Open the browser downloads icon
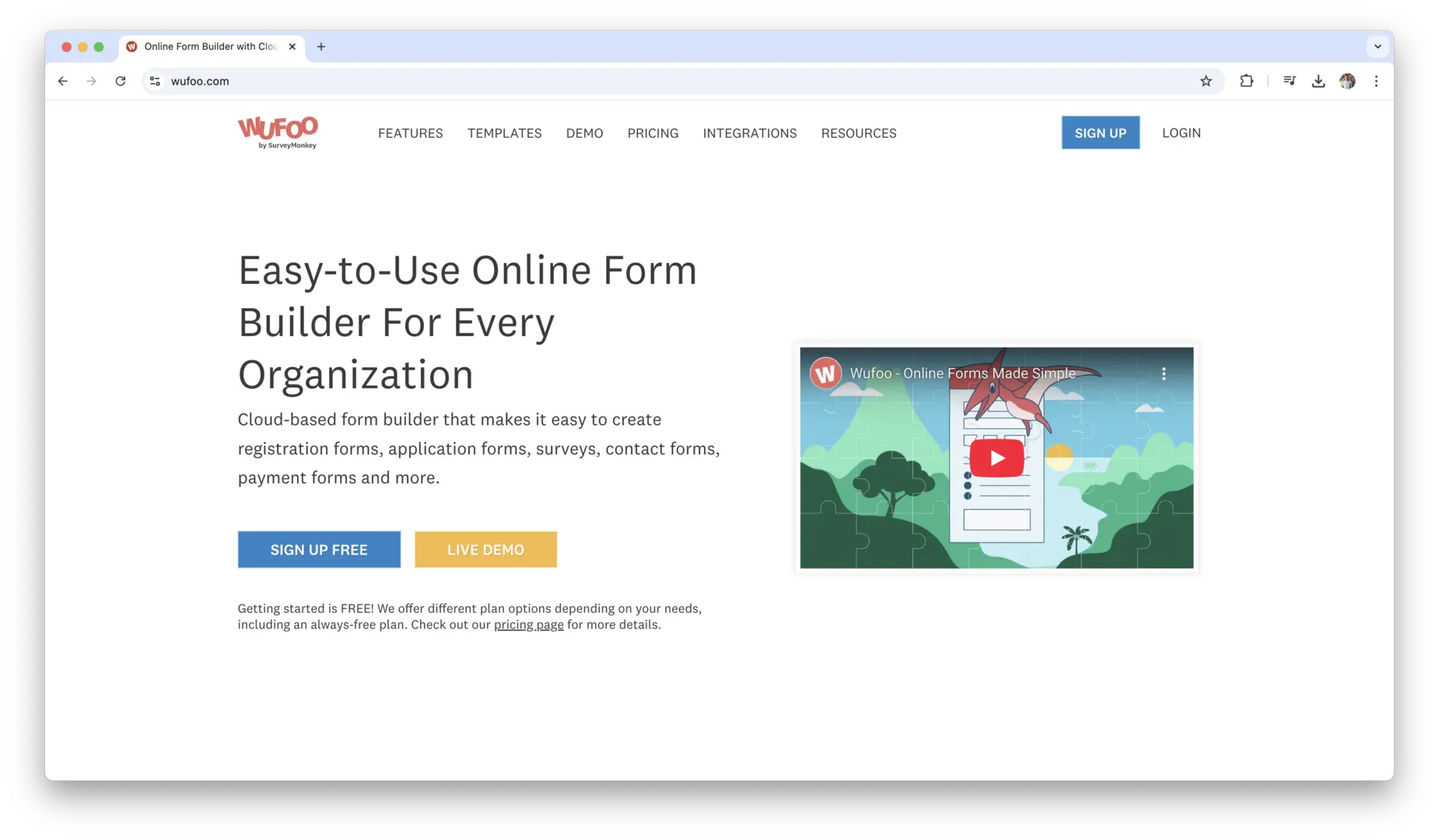The height and width of the screenshot is (840, 1439). (1318, 81)
